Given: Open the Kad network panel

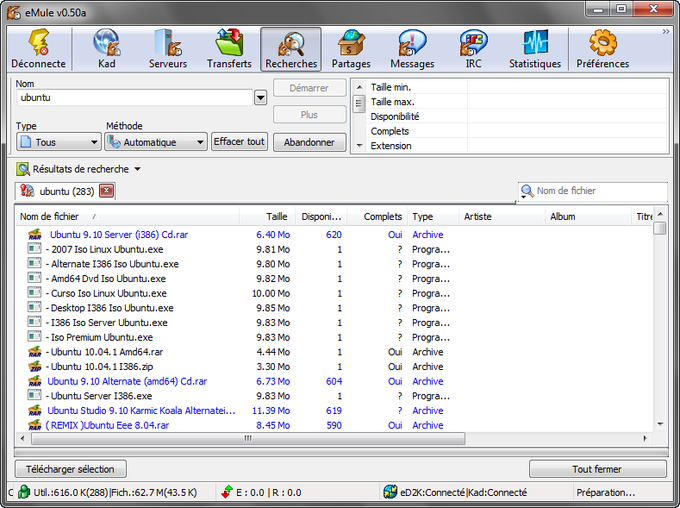Looking at the screenshot, I should (106, 49).
